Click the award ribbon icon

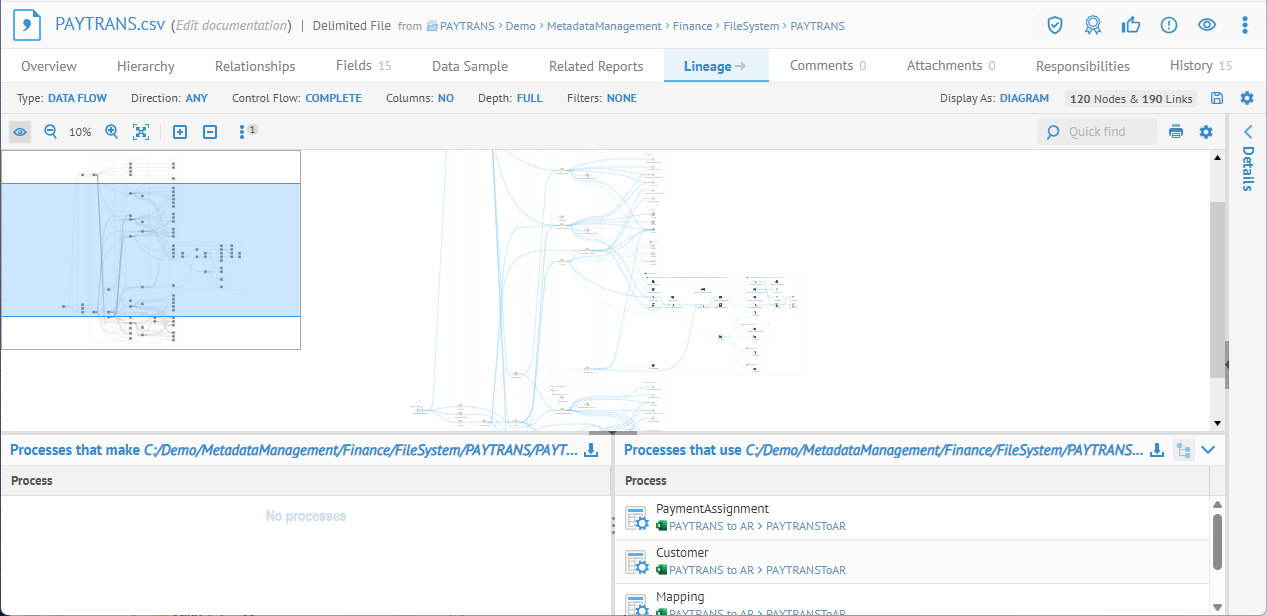coord(1093,25)
